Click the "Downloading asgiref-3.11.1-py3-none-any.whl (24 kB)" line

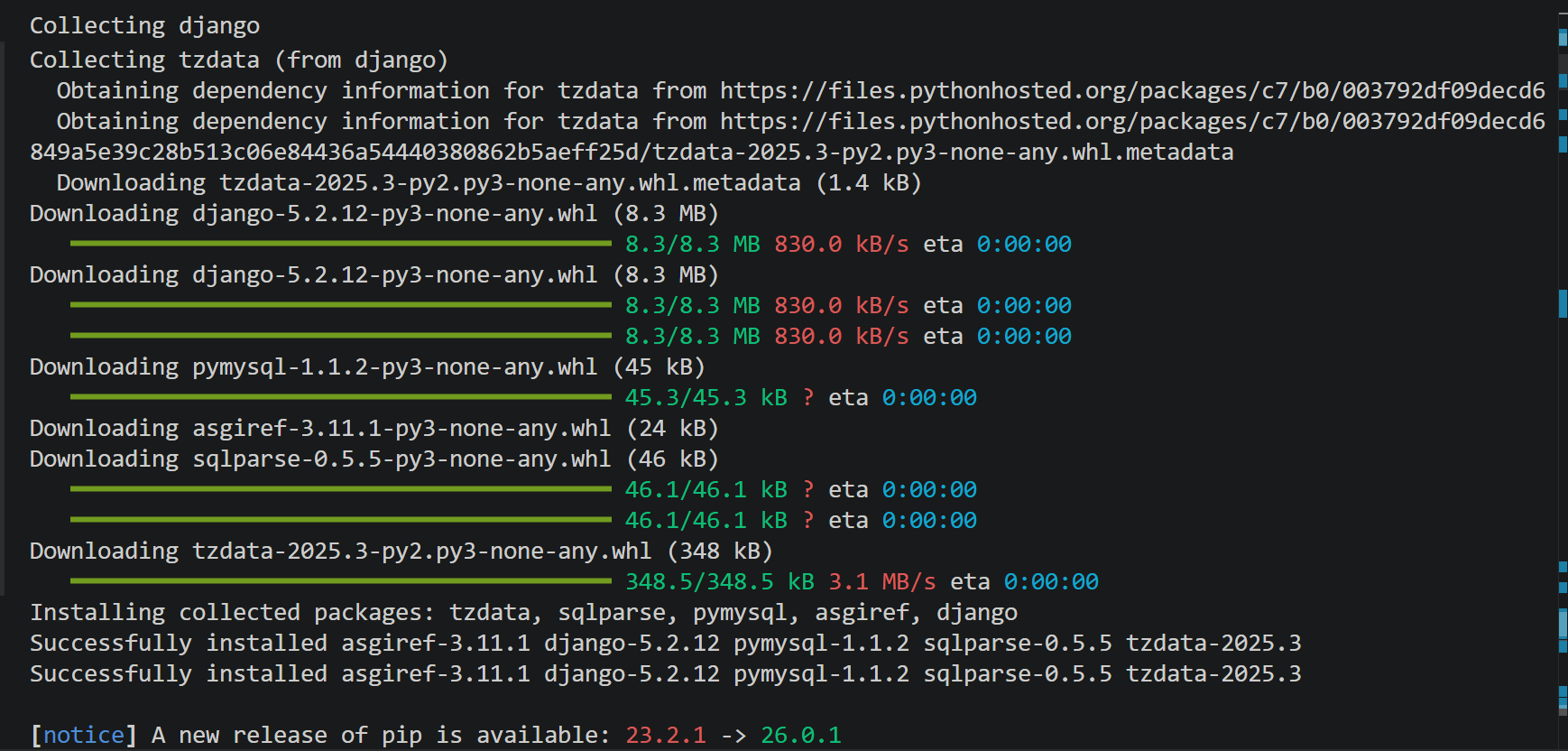pos(374,428)
